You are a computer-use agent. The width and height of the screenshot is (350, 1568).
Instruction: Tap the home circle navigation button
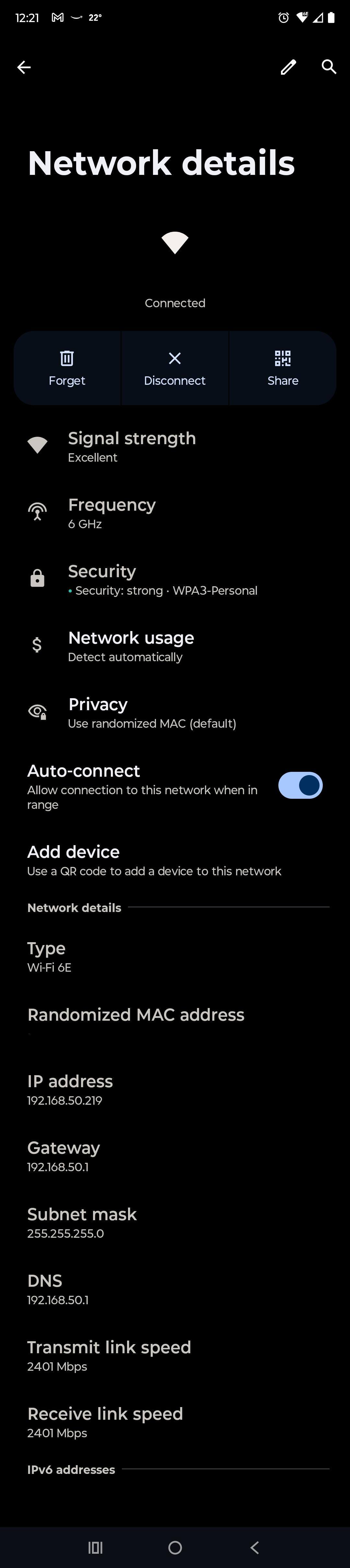(x=175, y=1547)
